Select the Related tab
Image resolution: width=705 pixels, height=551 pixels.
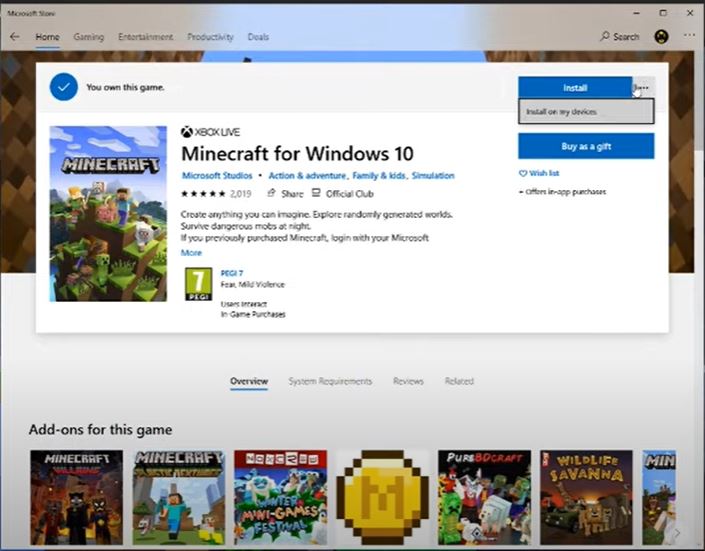pyautogui.click(x=459, y=381)
